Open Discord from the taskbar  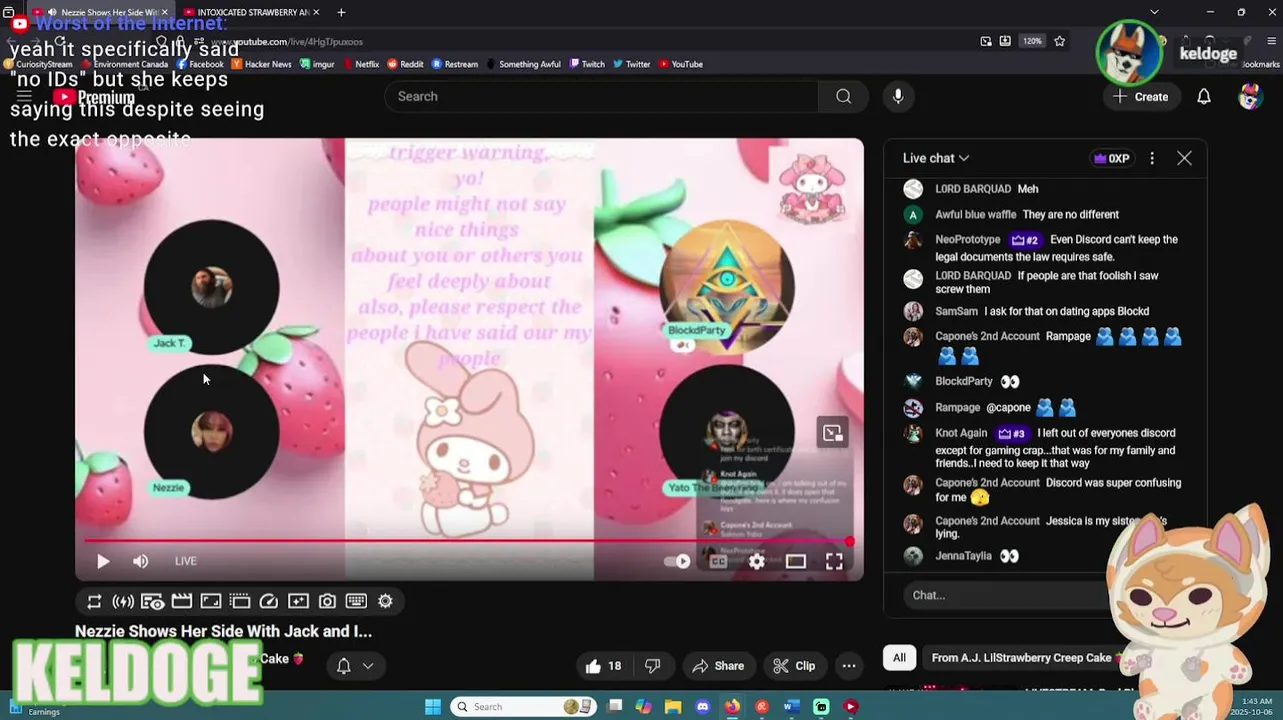click(x=702, y=706)
